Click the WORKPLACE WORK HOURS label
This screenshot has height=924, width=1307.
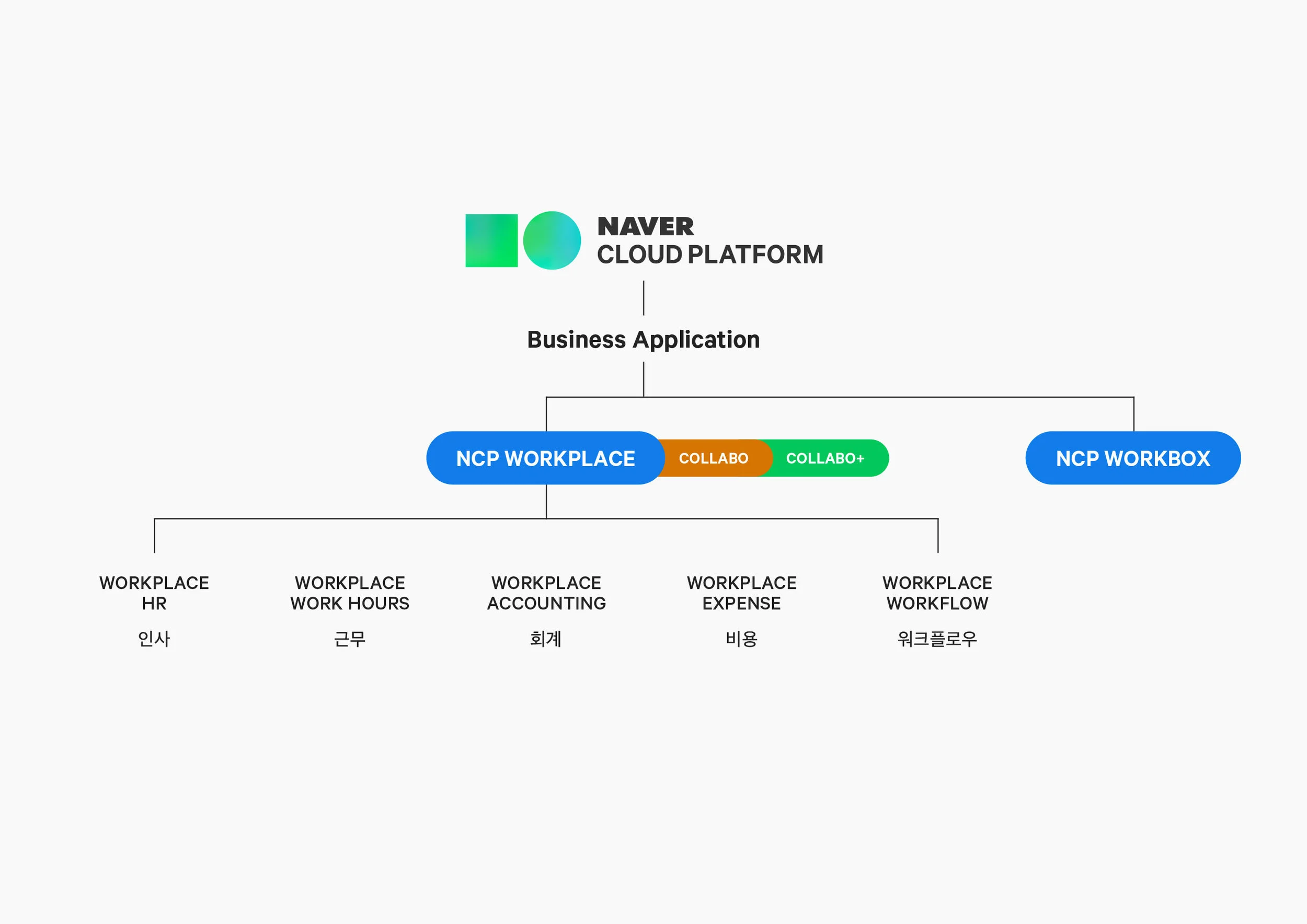point(350,593)
